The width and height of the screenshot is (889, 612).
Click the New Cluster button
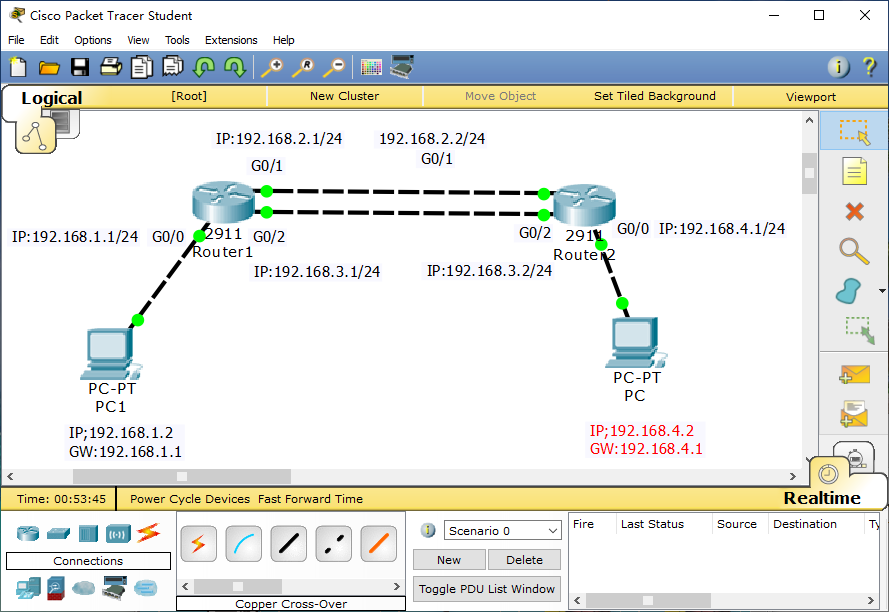tap(344, 96)
